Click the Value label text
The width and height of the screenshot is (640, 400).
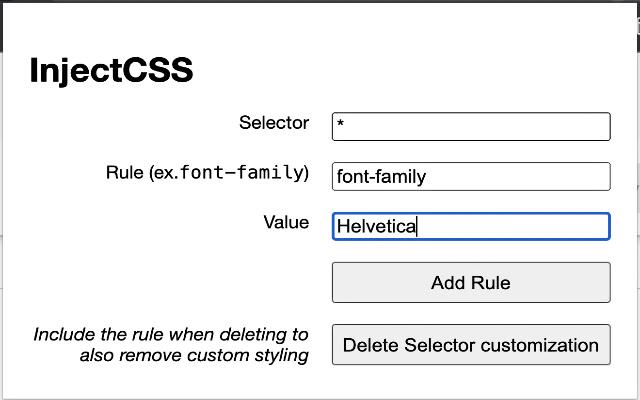pyautogui.click(x=285, y=222)
